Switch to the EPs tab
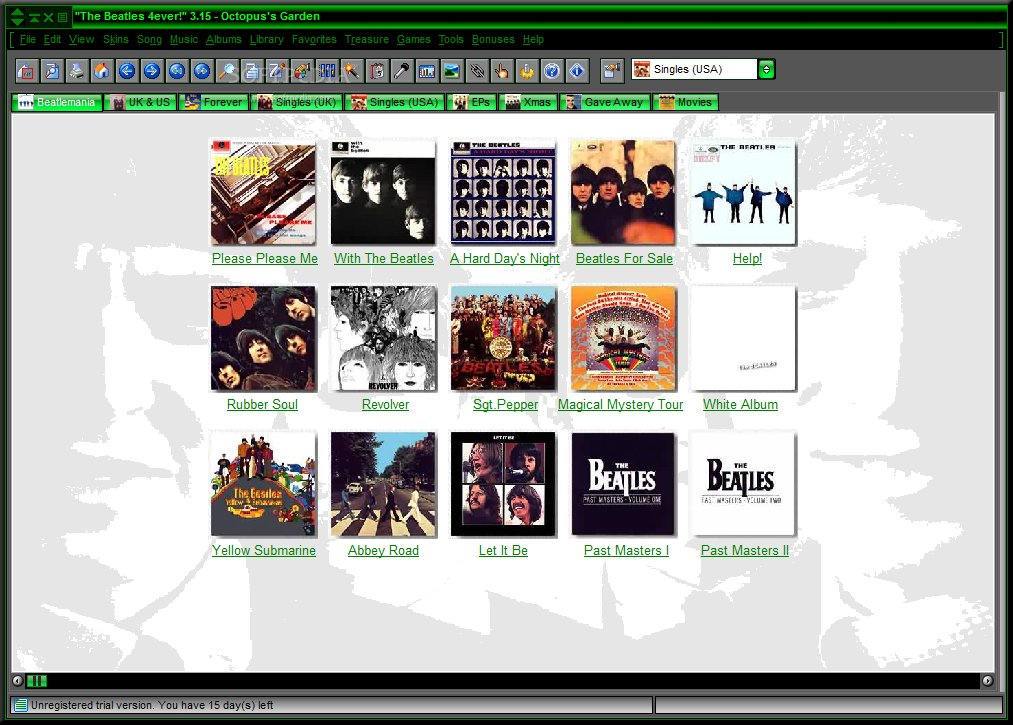Screen dimensions: 1013x725 click(472, 102)
